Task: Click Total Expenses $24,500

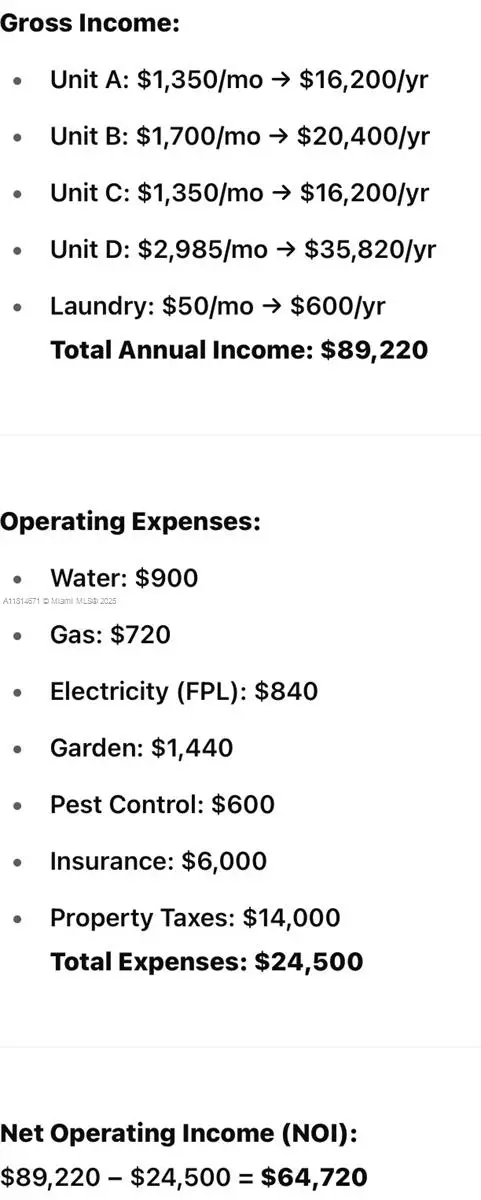Action: tap(206, 962)
